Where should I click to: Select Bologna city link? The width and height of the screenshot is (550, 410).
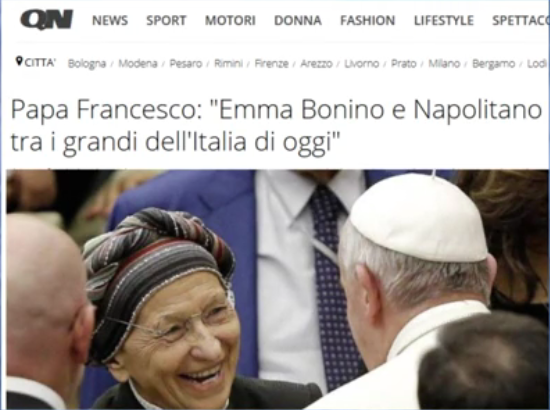[87, 63]
